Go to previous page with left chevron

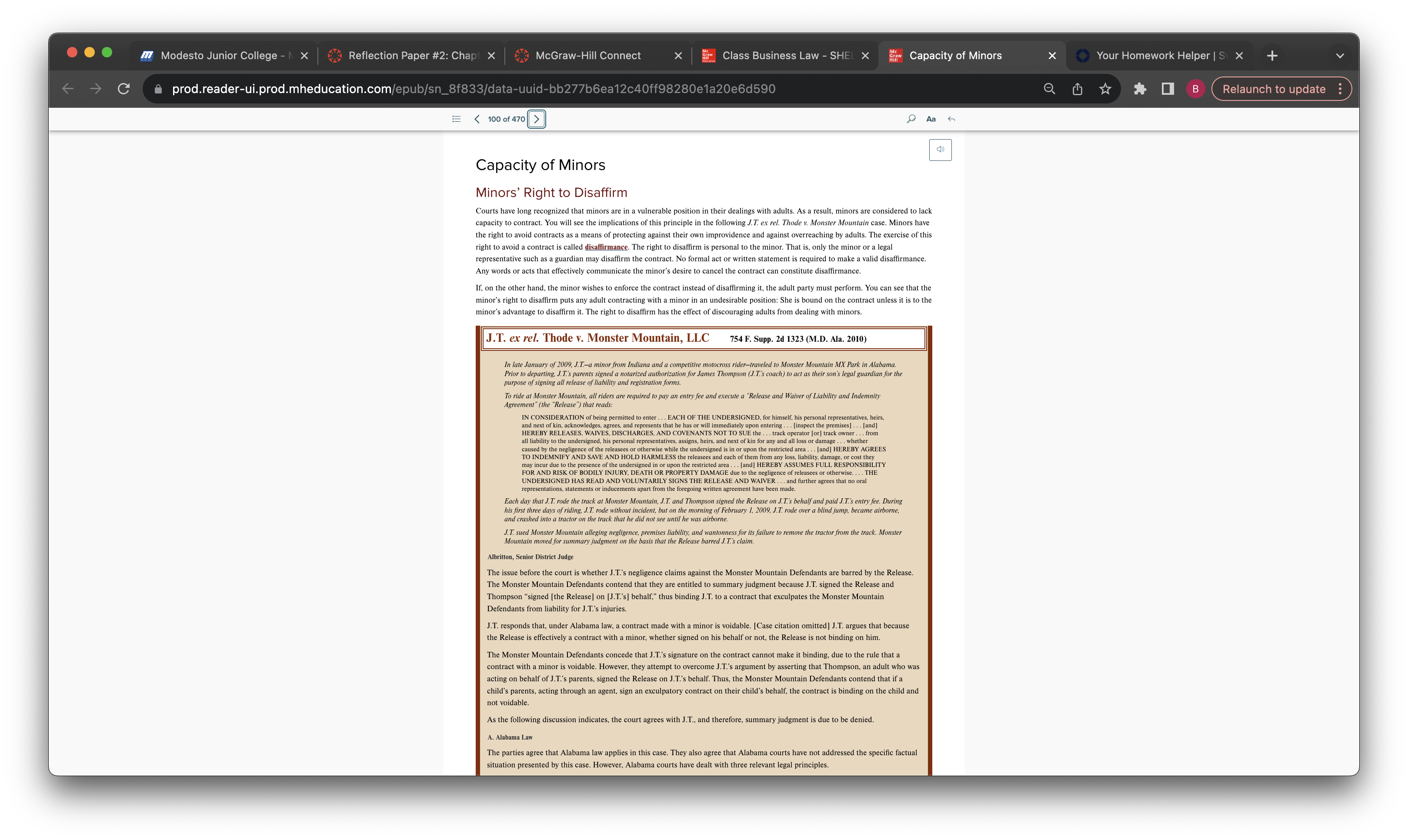(x=477, y=119)
